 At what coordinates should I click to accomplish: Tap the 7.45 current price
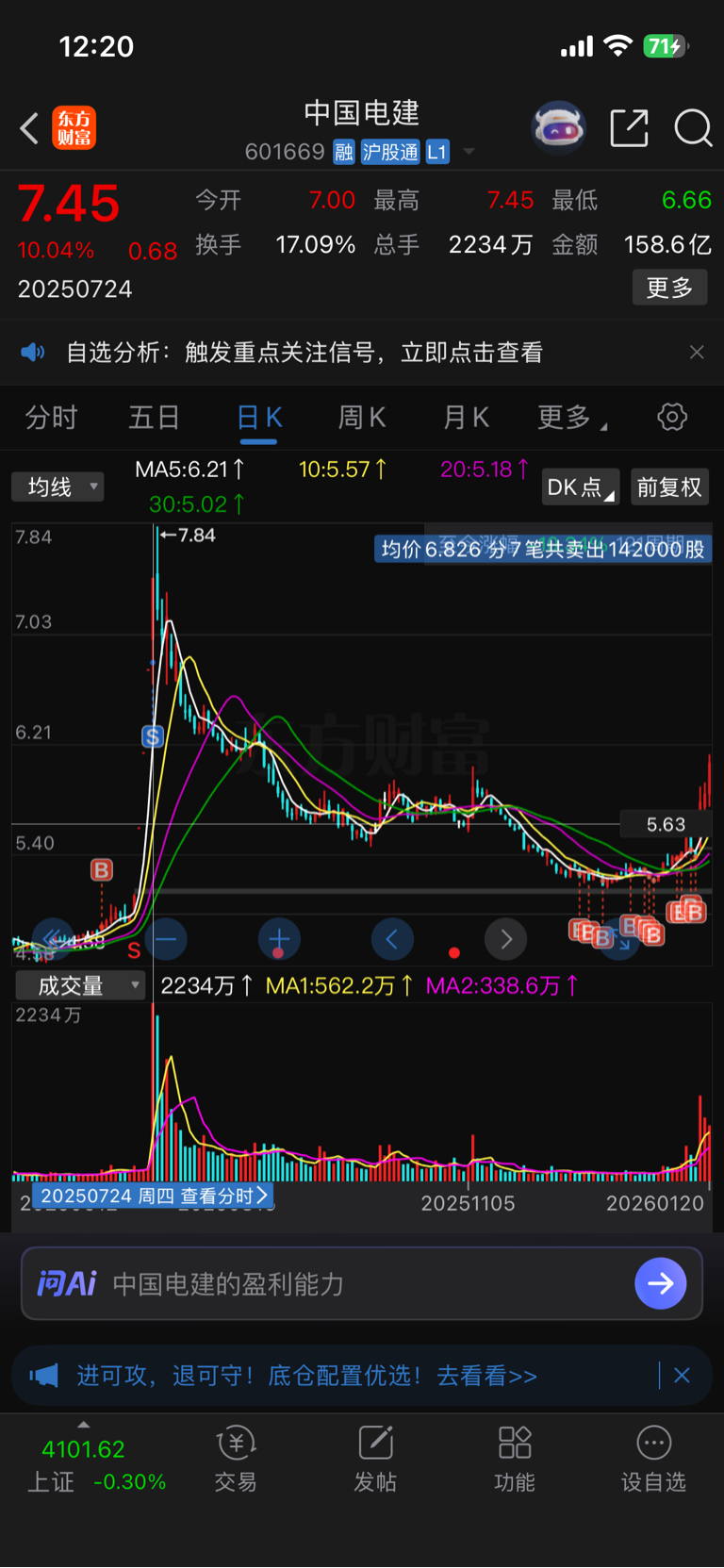click(69, 204)
